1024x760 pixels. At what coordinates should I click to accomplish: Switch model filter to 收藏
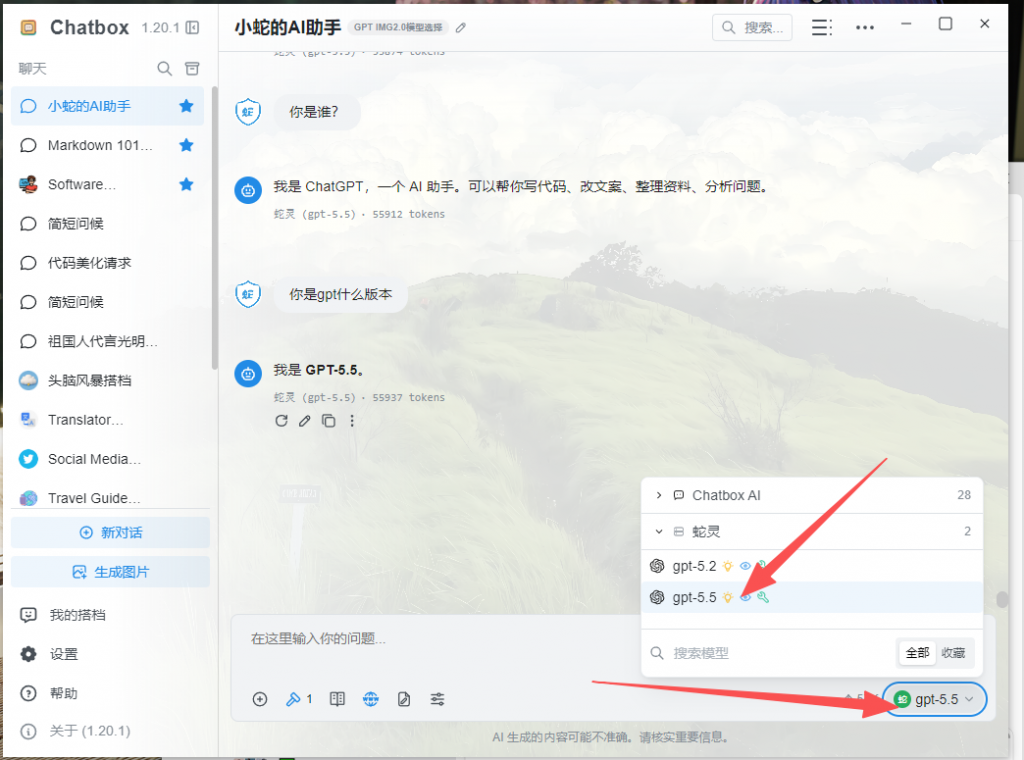pos(953,653)
